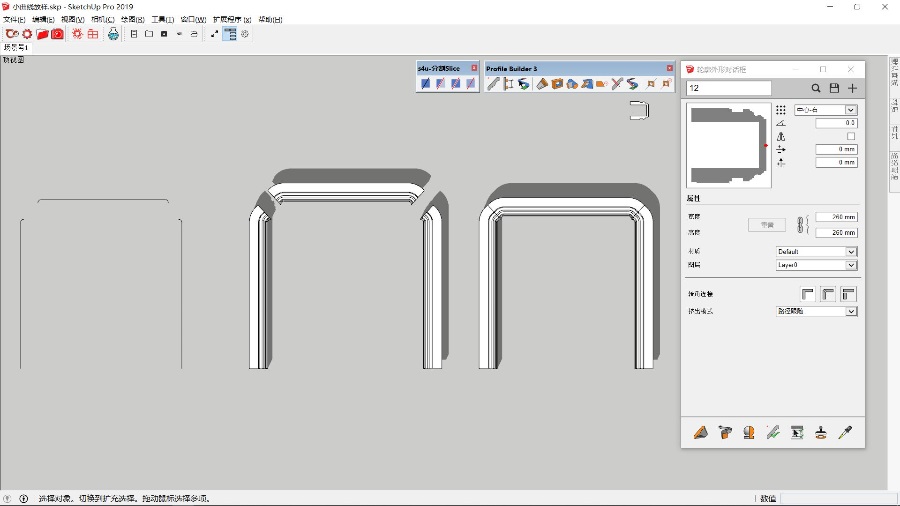
Task: Click the width field showing 260 mm
Action: point(836,217)
